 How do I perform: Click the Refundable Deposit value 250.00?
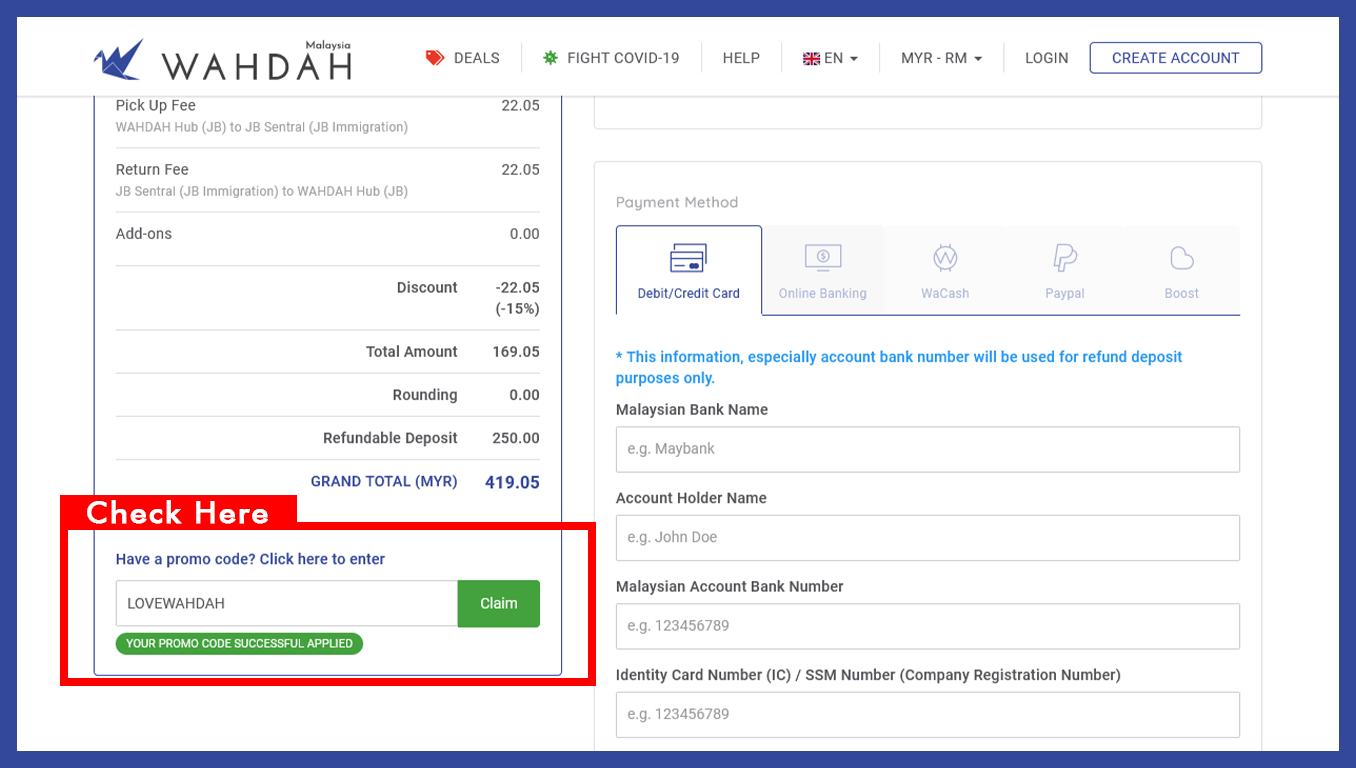(516, 438)
